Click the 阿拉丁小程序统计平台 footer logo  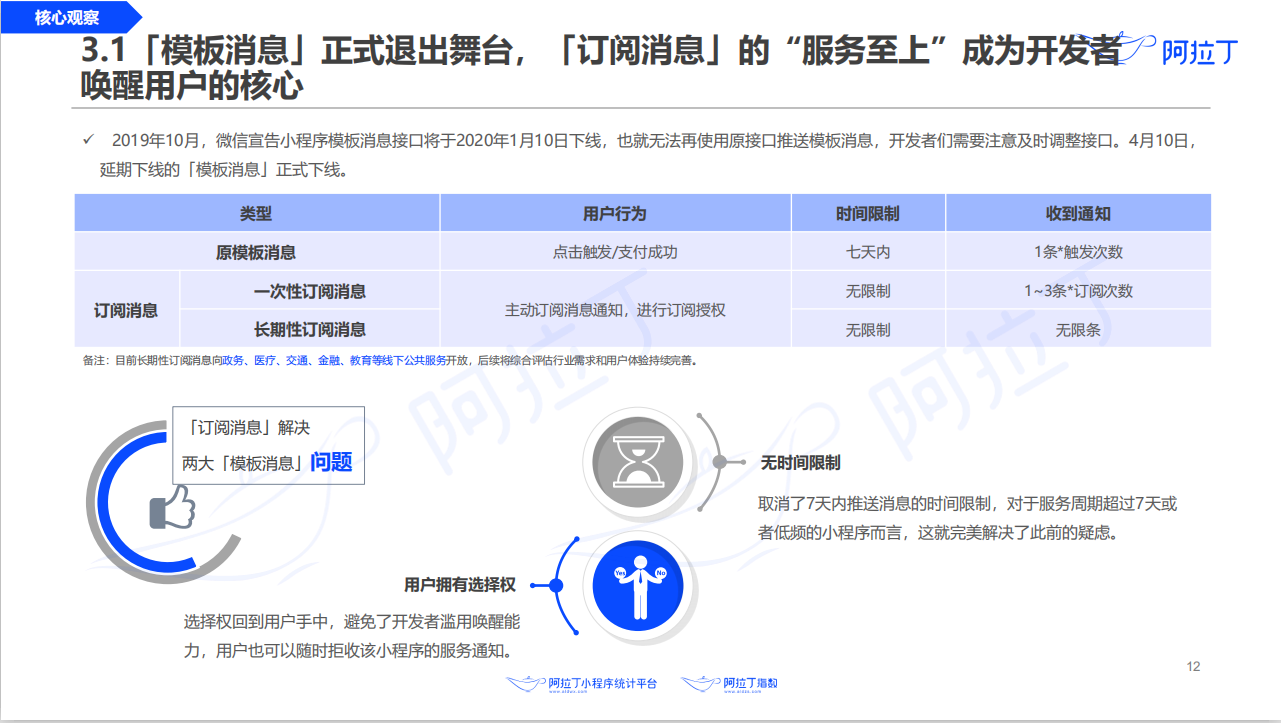(582, 684)
